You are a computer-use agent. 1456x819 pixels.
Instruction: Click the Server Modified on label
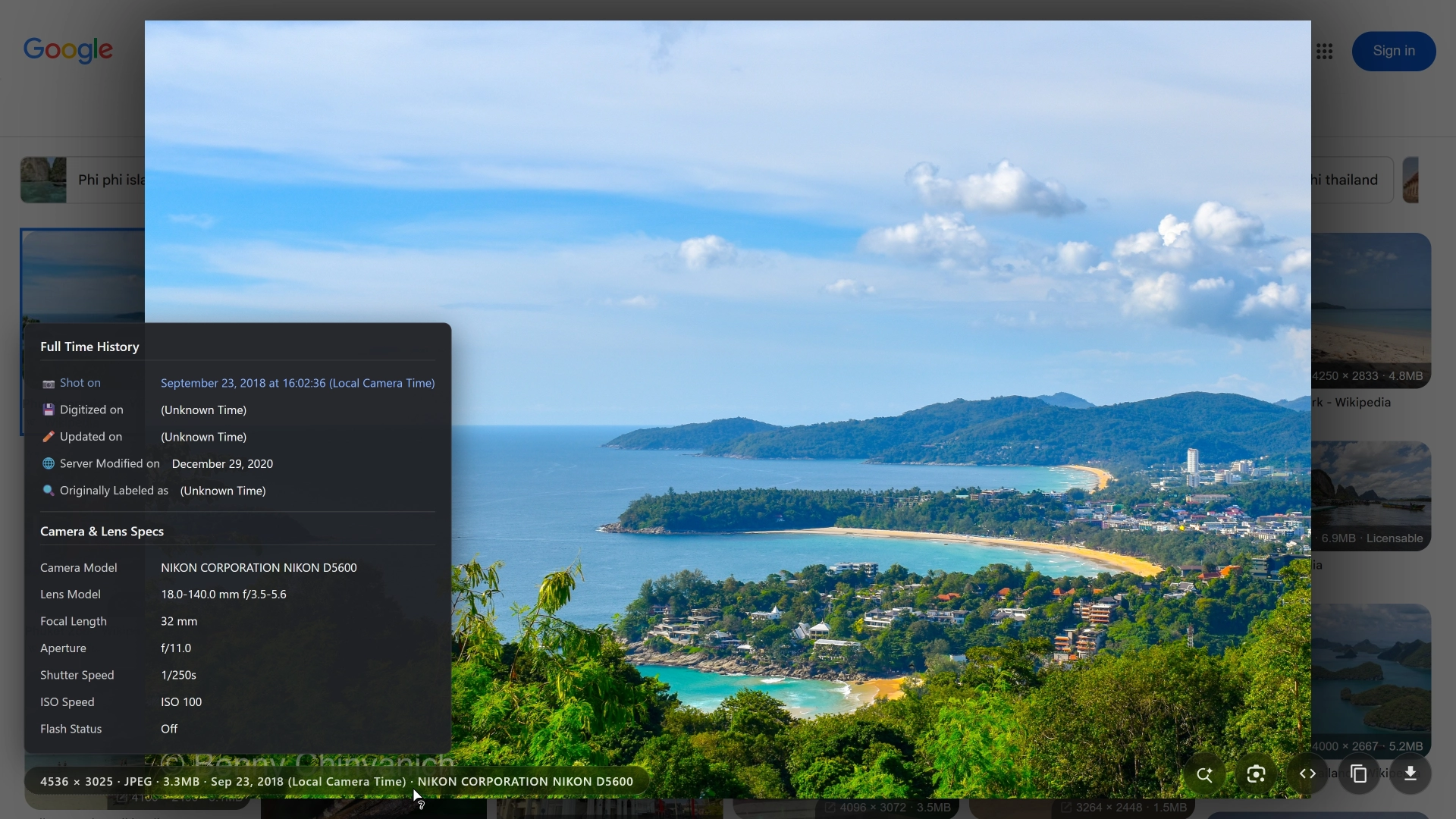pos(110,463)
